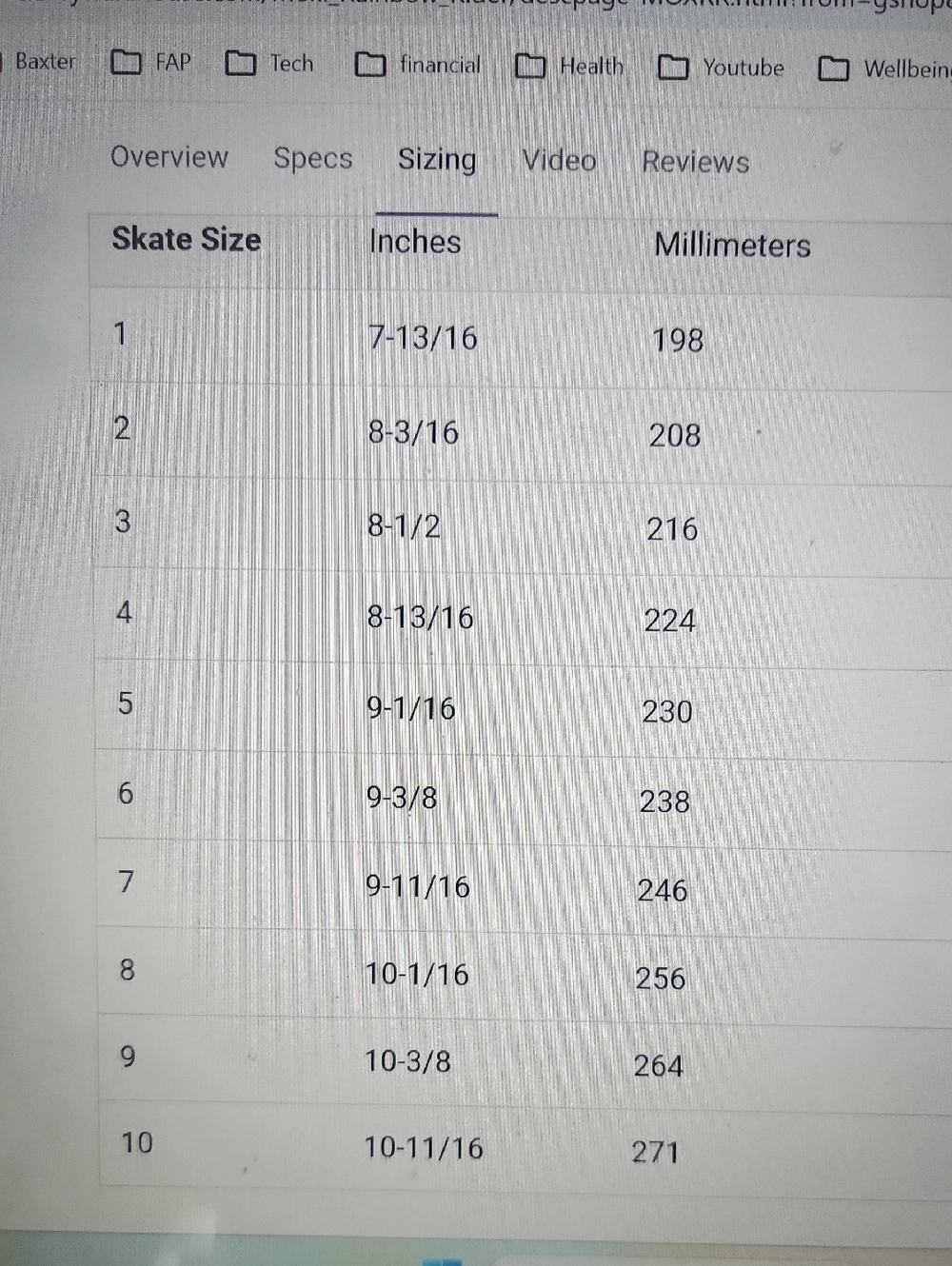The height and width of the screenshot is (1266, 952).
Task: Go to the Reviews tab
Action: [x=695, y=162]
